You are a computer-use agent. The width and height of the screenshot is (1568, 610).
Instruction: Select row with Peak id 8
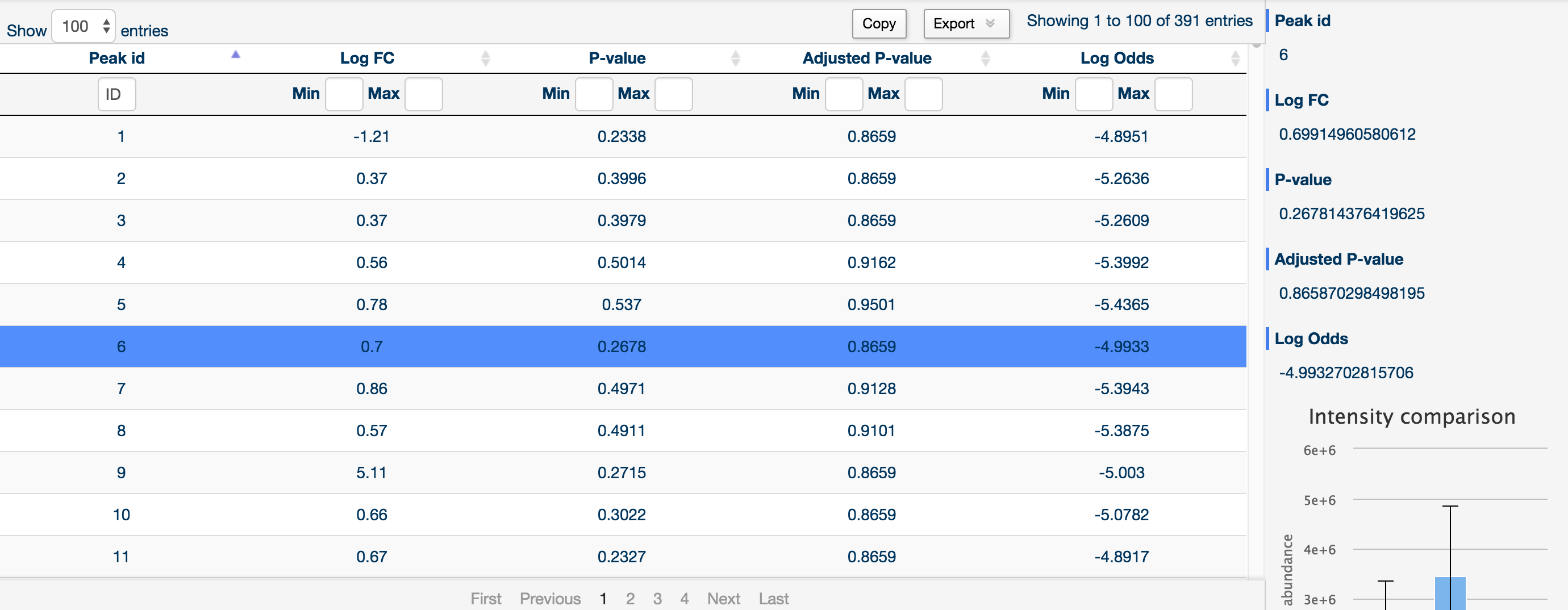click(x=623, y=431)
